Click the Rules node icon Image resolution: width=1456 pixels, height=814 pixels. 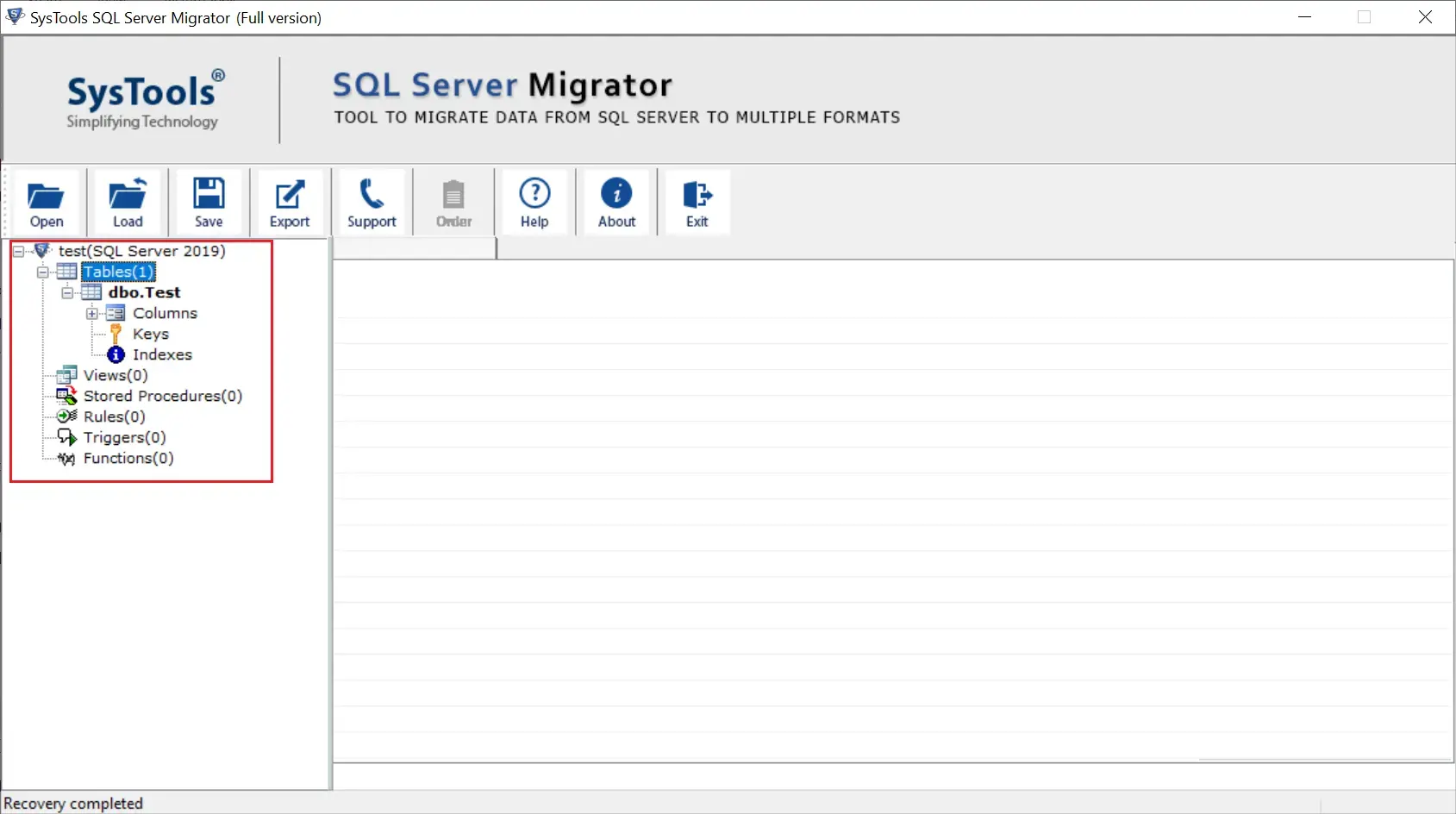pos(66,416)
